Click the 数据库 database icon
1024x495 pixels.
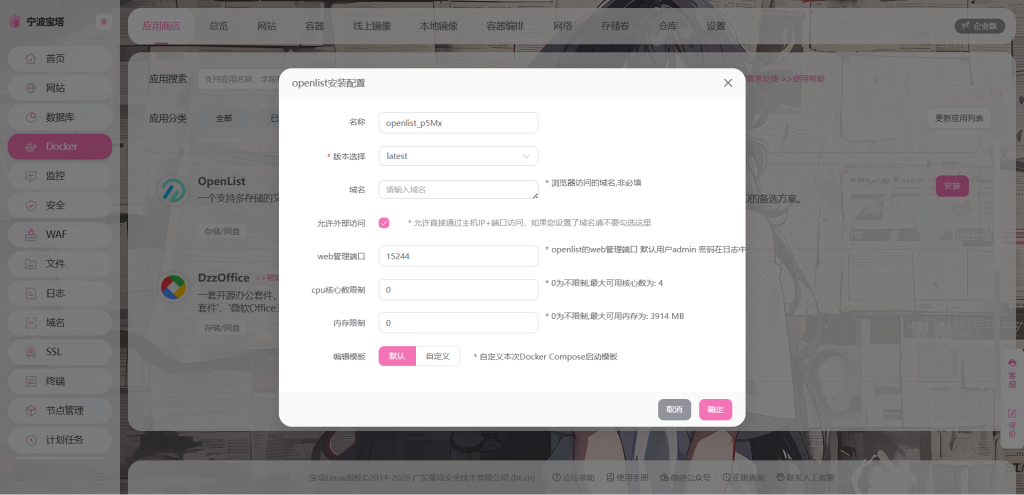pyautogui.click(x=30, y=118)
